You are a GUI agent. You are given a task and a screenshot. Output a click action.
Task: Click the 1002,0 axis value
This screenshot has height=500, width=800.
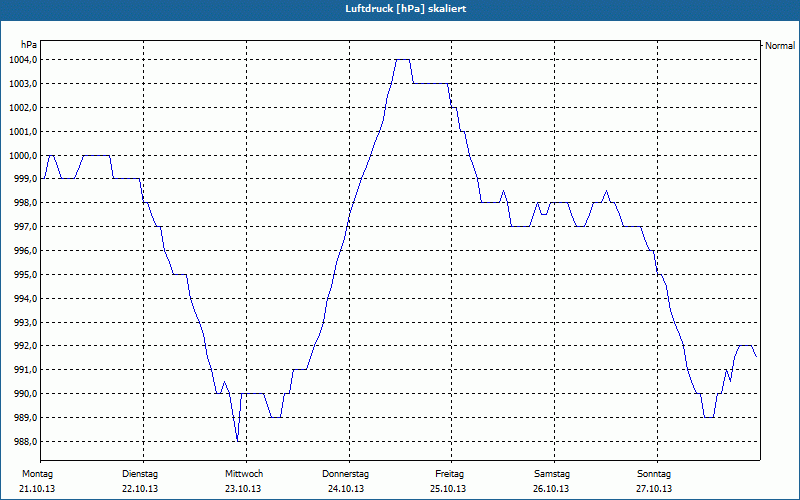23,108
